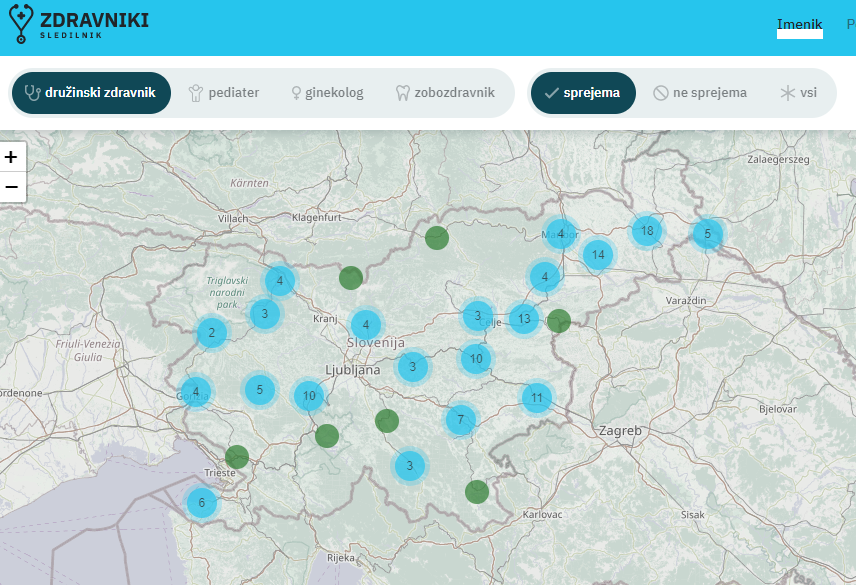Expand the cluster of 18 doctors
This screenshot has width=856, height=585.
coord(647,231)
